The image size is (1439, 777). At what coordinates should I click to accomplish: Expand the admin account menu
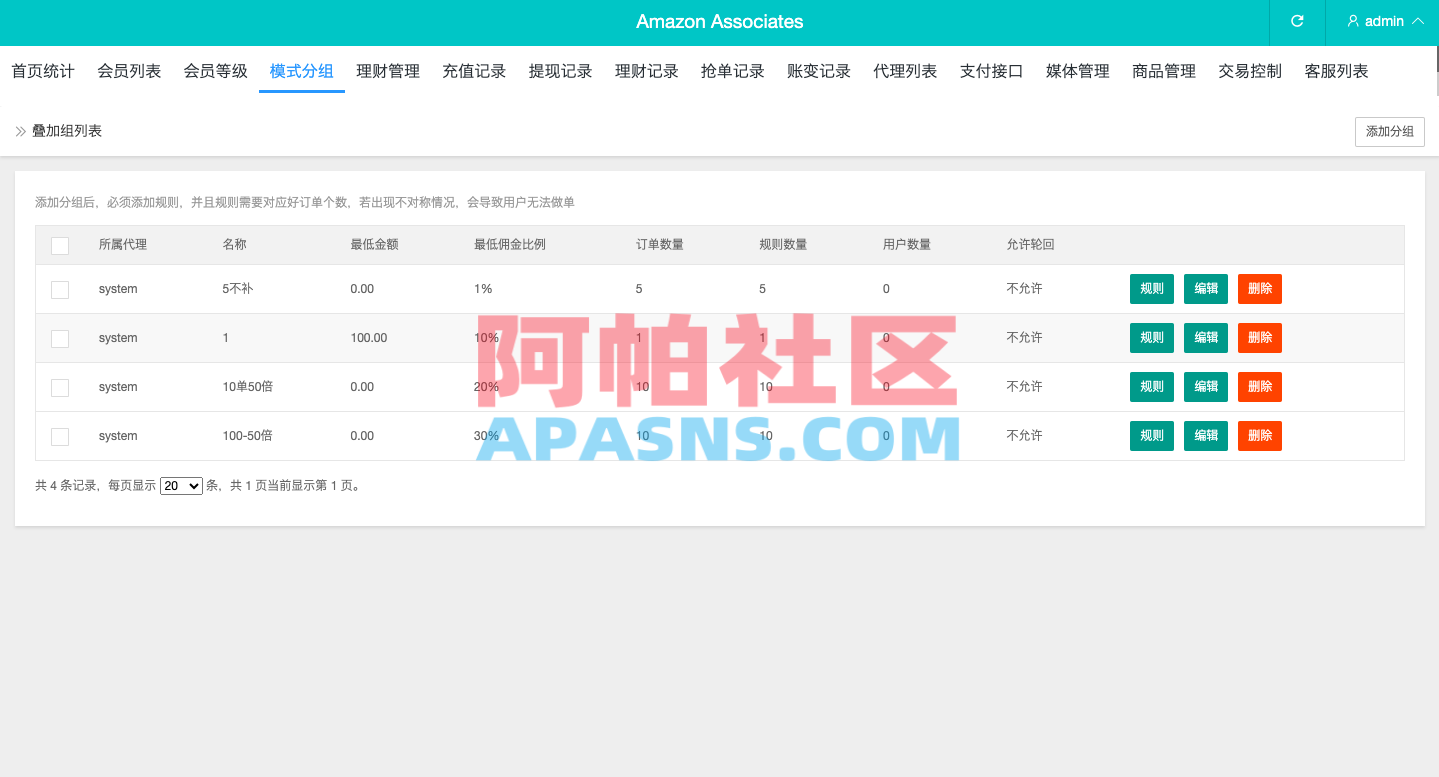point(1385,21)
